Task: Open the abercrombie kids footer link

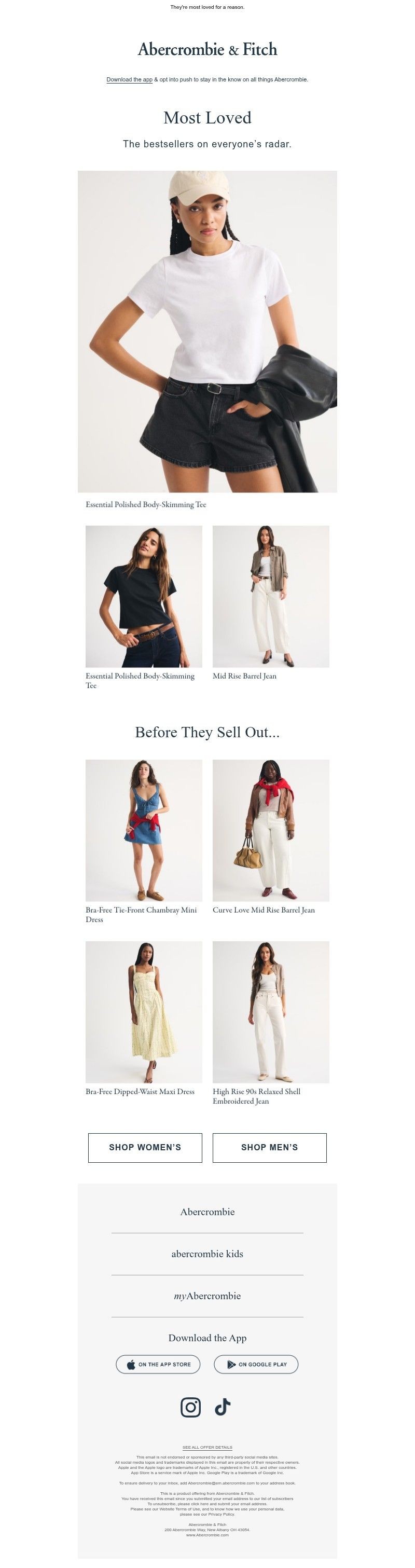Action: pyautogui.click(x=208, y=1254)
